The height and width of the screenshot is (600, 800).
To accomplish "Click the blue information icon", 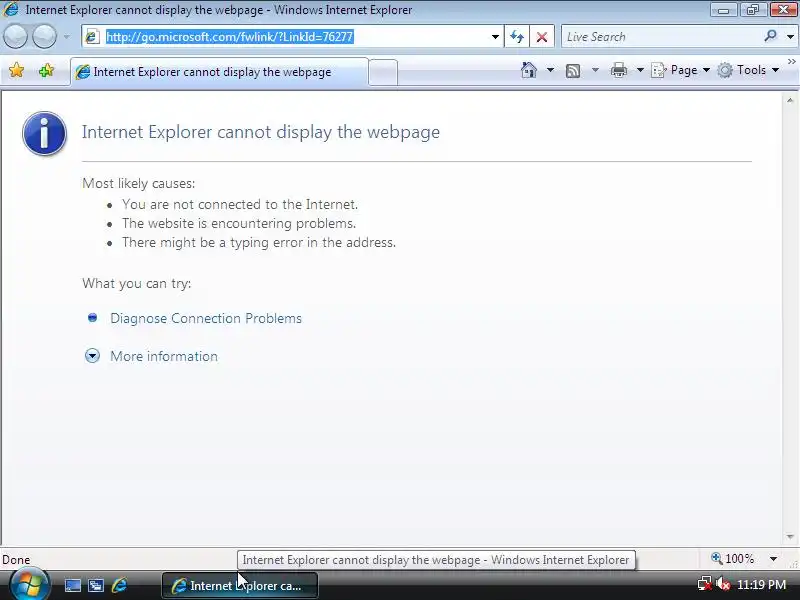I will (x=44, y=133).
